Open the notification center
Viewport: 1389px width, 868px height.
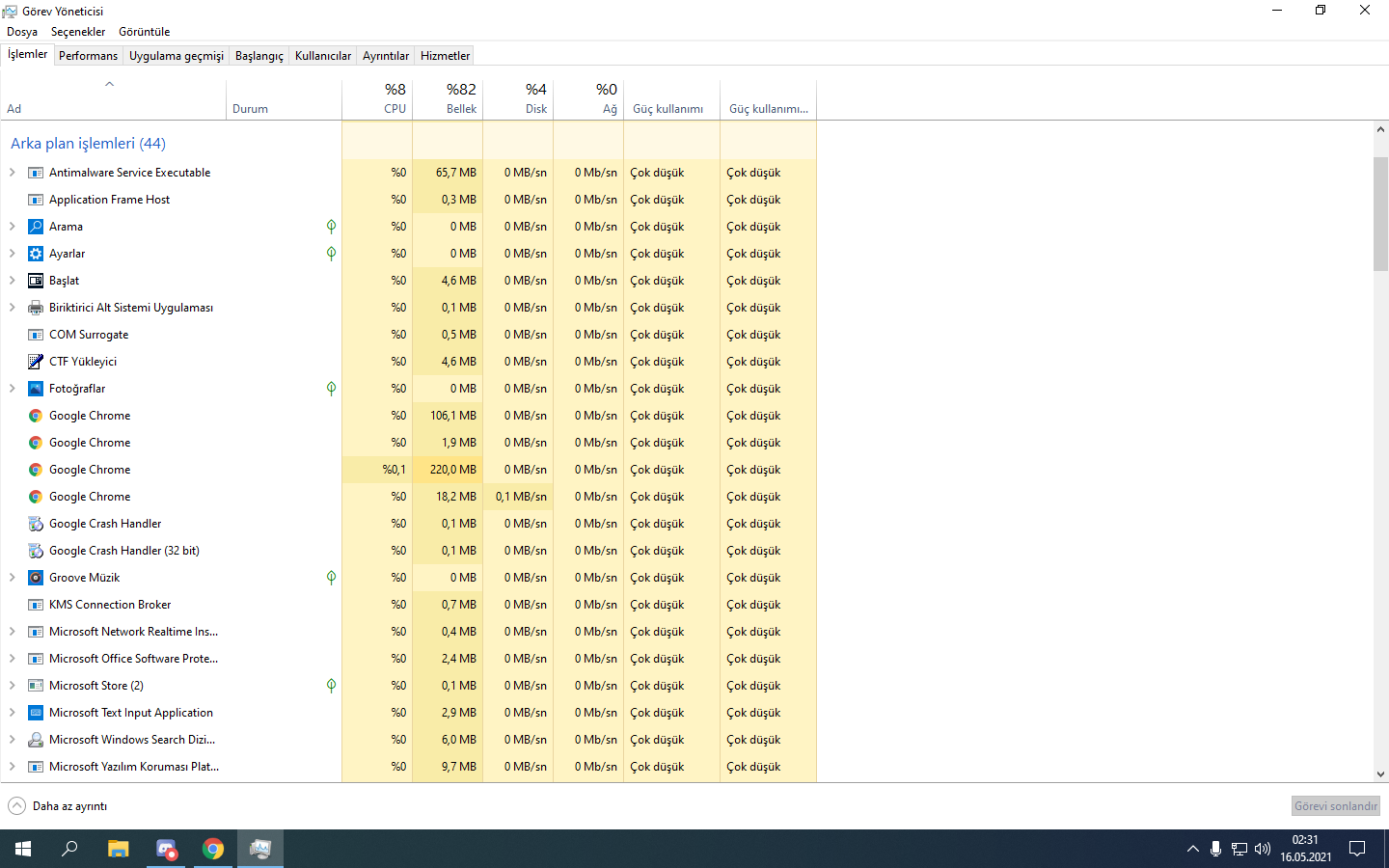coord(1357,849)
